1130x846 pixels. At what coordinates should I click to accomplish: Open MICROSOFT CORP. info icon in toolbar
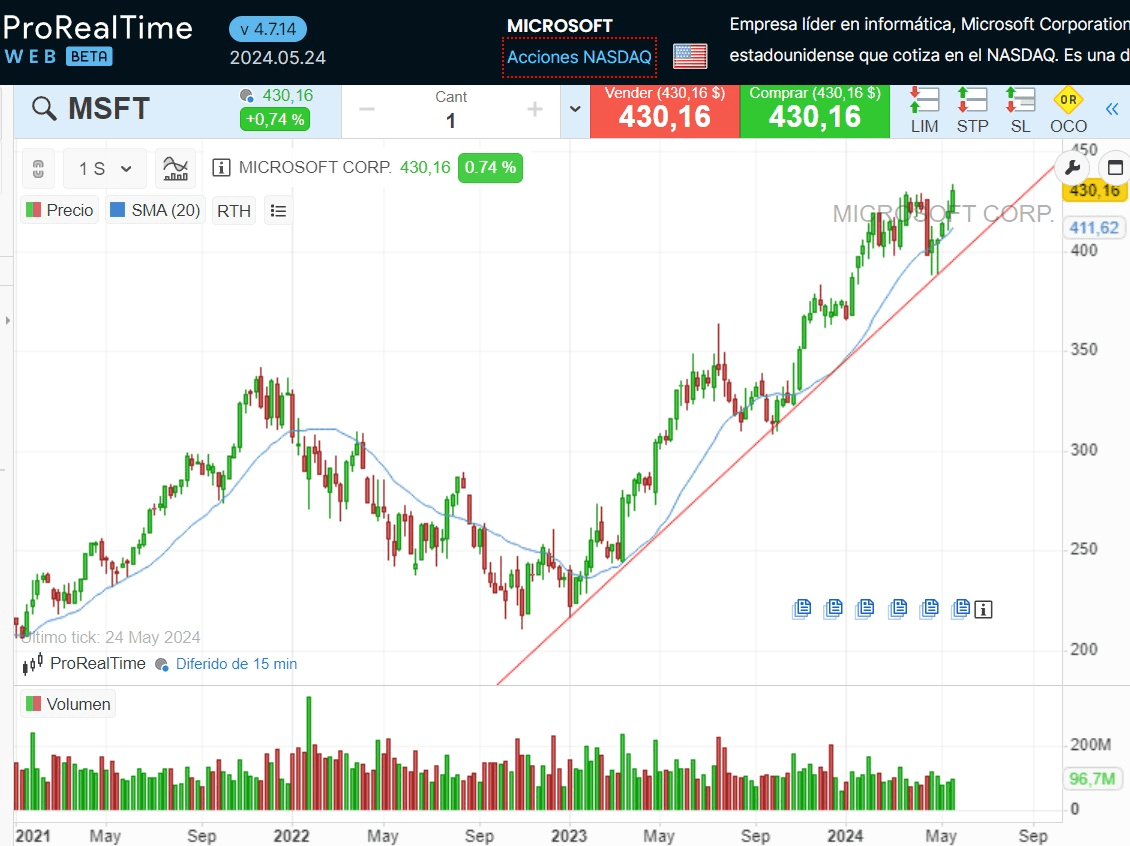(222, 168)
